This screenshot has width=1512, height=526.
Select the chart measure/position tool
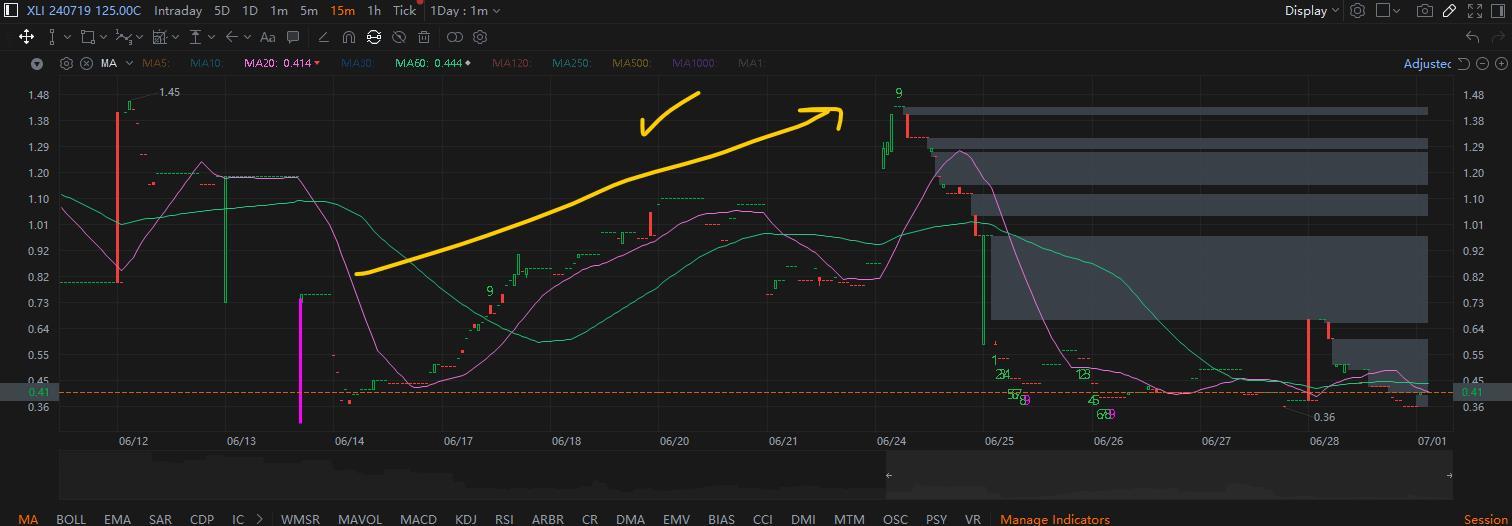(x=160, y=37)
